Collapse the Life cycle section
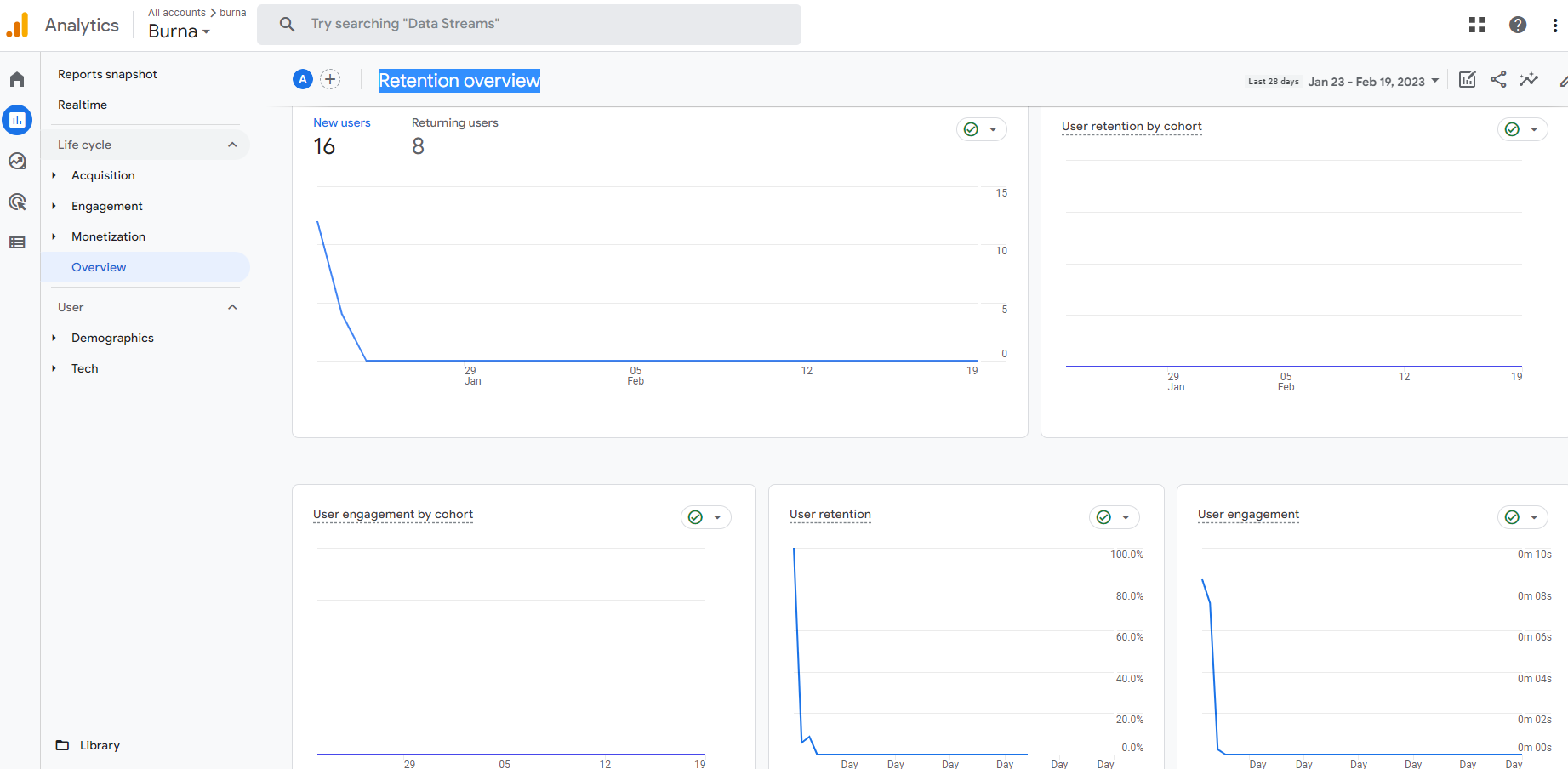The height and width of the screenshot is (769, 1568). click(231, 145)
